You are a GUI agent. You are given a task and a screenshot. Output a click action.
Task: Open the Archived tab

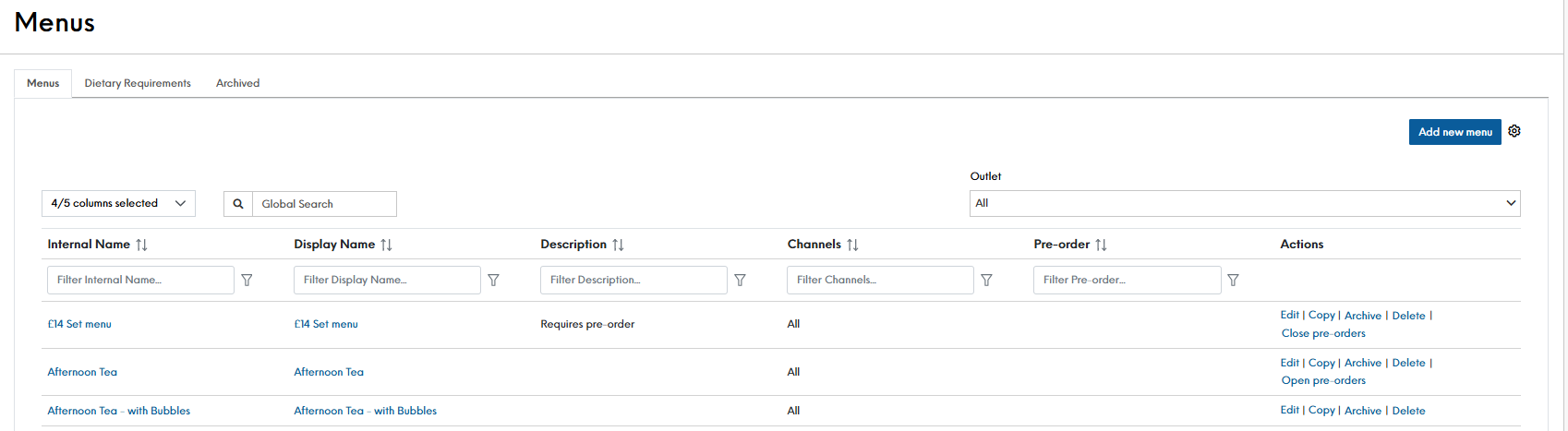coord(237,83)
